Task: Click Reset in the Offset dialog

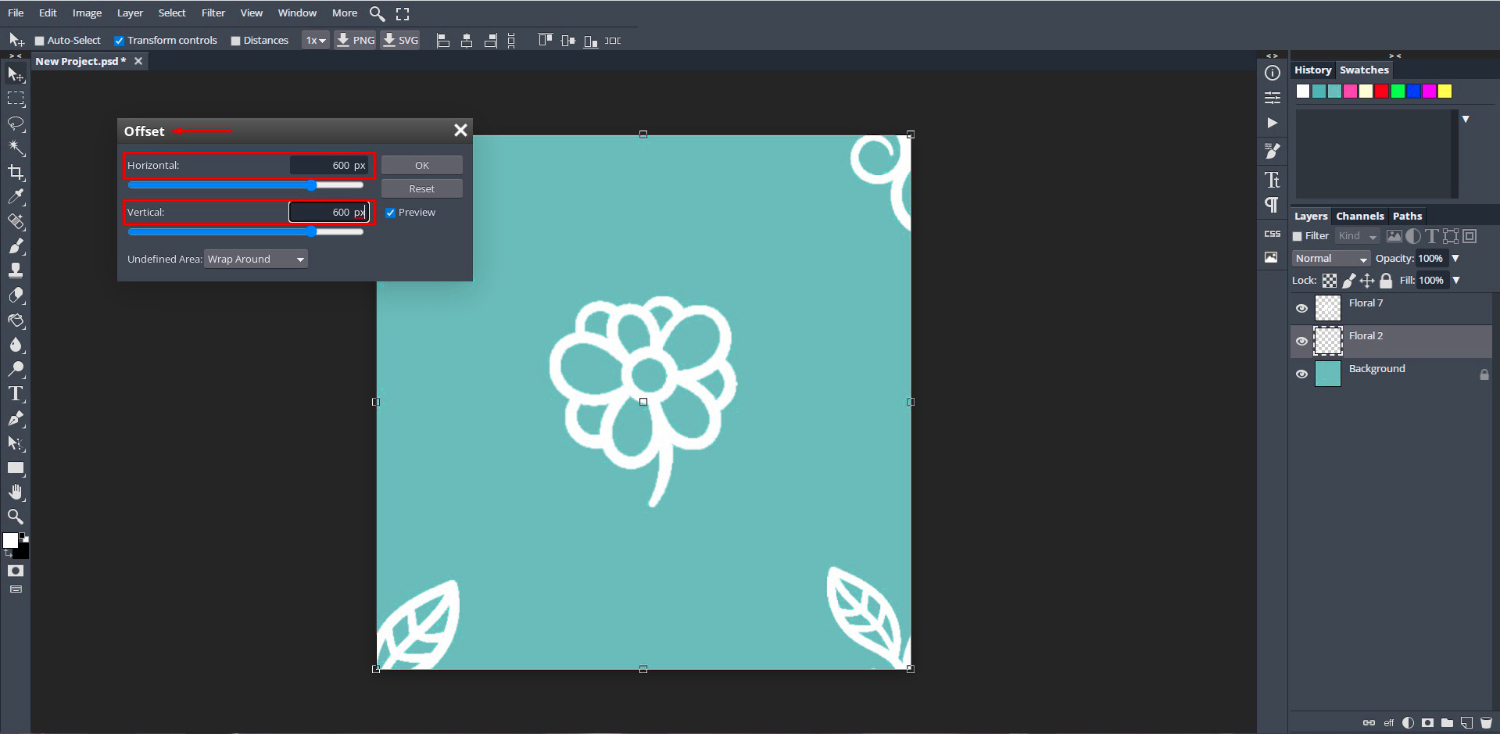Action: click(422, 188)
